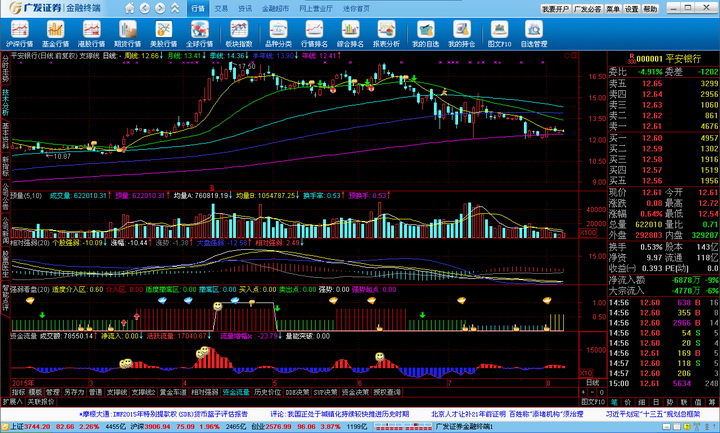Switch to the 迷你首页 top tab

pos(356,9)
